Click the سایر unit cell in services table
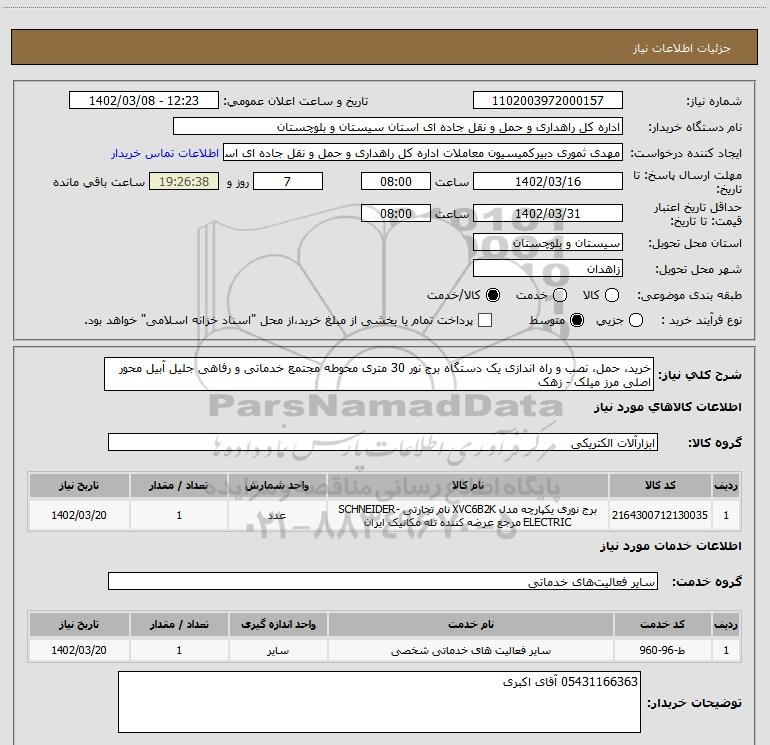The width and height of the screenshot is (770, 745). [278, 650]
